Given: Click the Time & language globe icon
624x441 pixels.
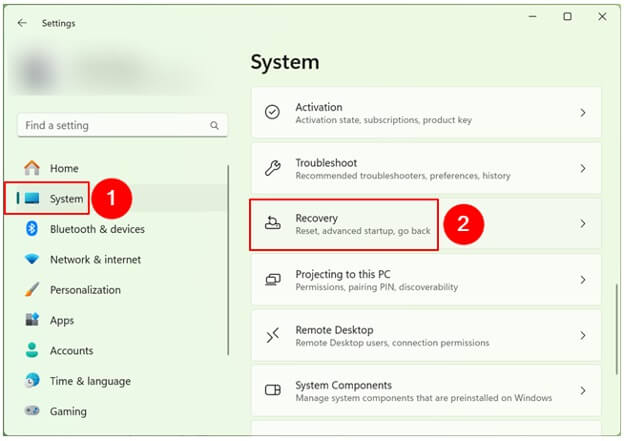Looking at the screenshot, I should click(x=32, y=381).
